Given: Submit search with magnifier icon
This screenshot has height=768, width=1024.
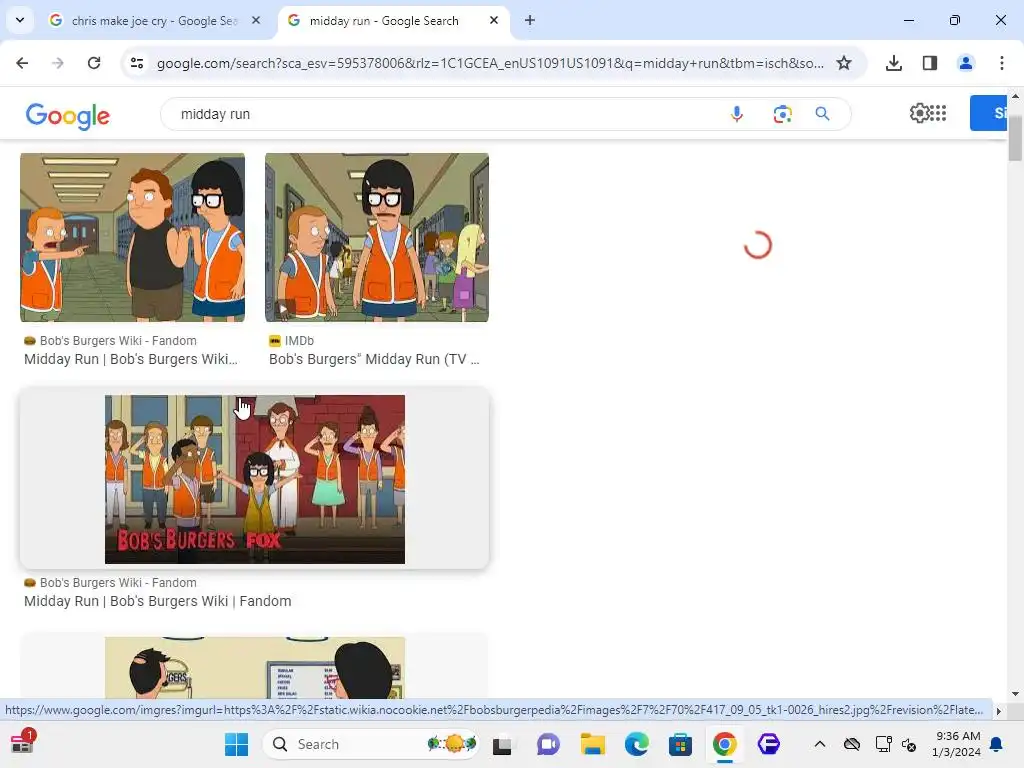Looking at the screenshot, I should [822, 114].
